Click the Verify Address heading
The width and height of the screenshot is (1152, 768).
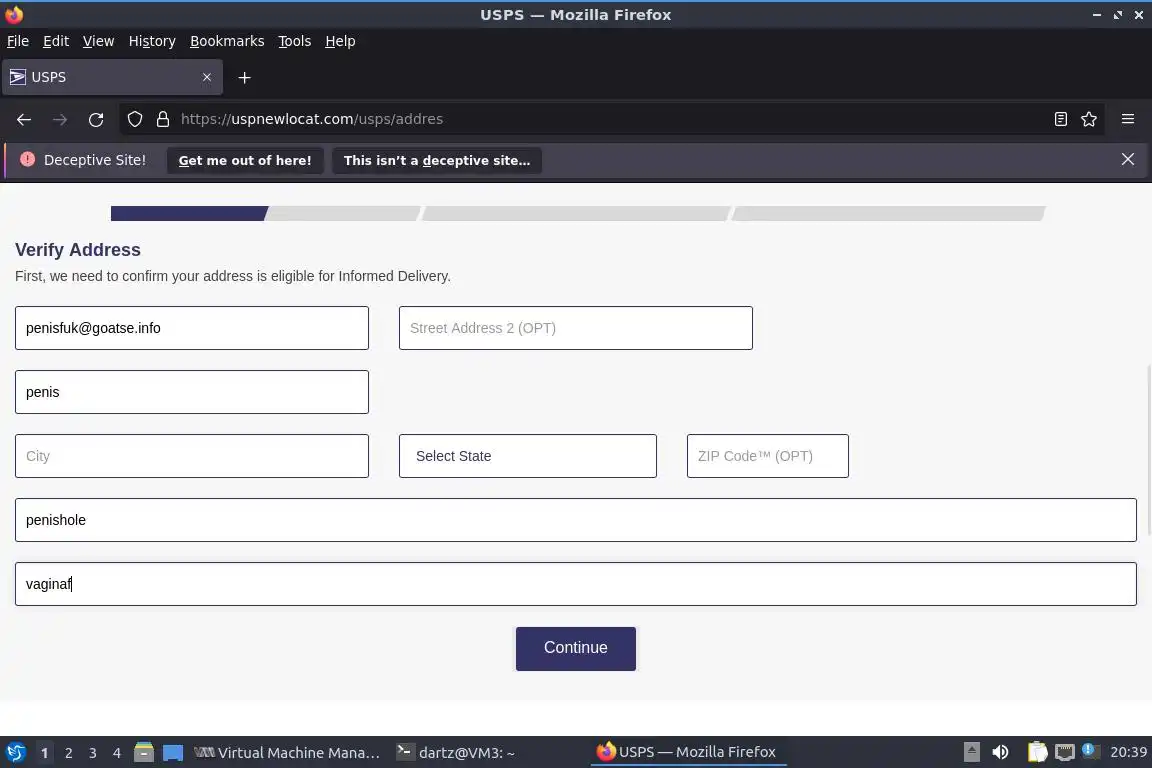pyautogui.click(x=78, y=250)
